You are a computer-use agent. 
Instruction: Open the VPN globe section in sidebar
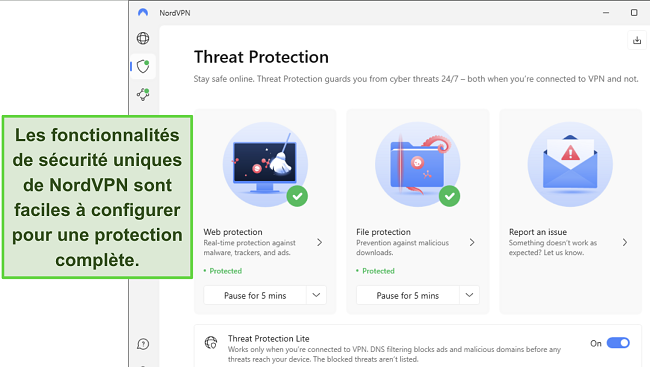(x=143, y=38)
